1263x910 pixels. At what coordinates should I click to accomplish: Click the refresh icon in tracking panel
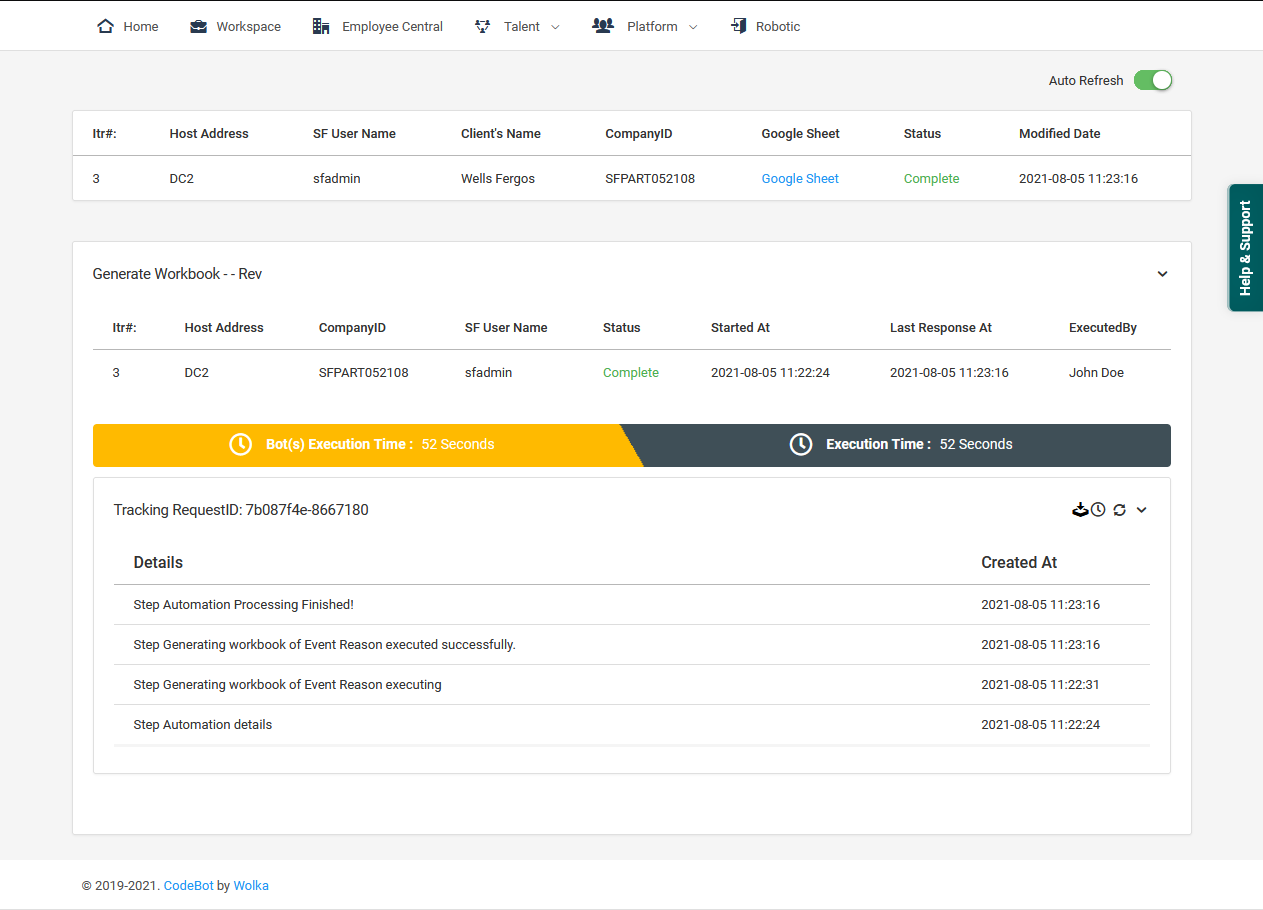1119,510
